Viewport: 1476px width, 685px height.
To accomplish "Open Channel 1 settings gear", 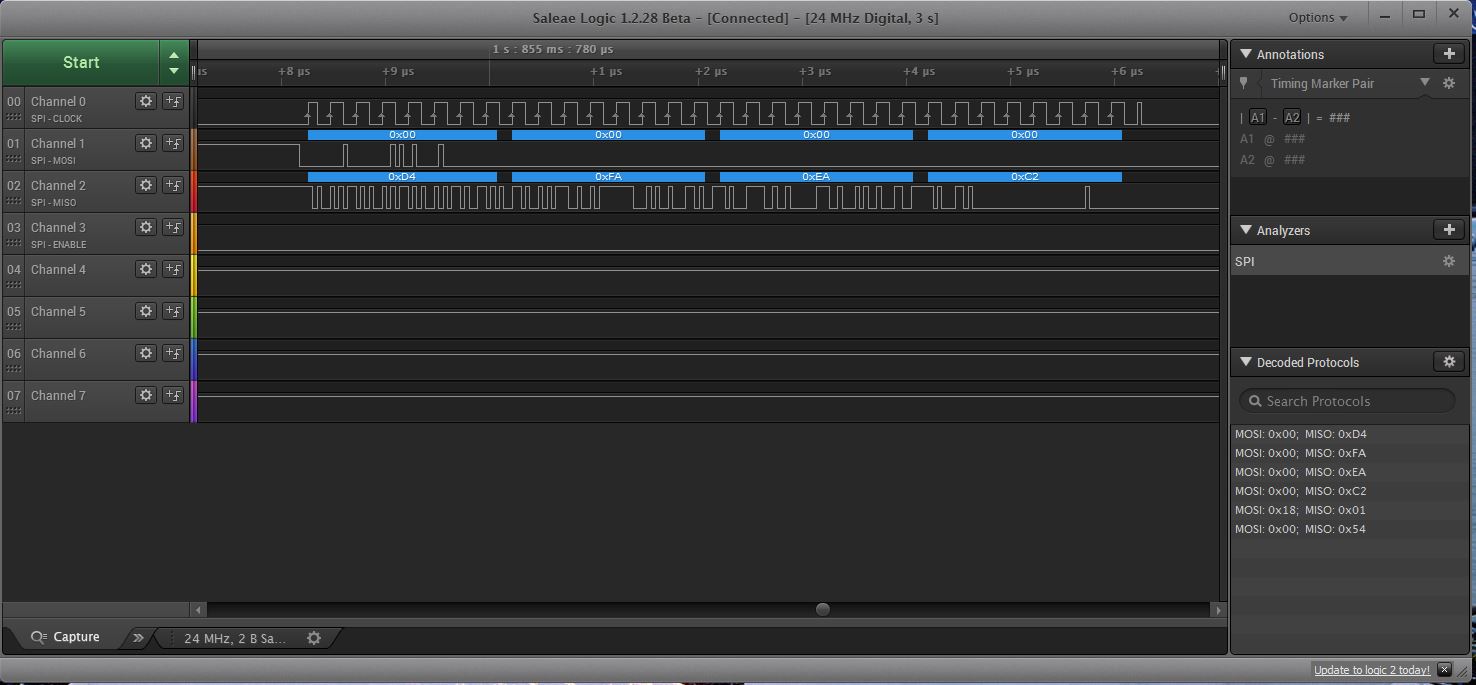I will [x=146, y=143].
